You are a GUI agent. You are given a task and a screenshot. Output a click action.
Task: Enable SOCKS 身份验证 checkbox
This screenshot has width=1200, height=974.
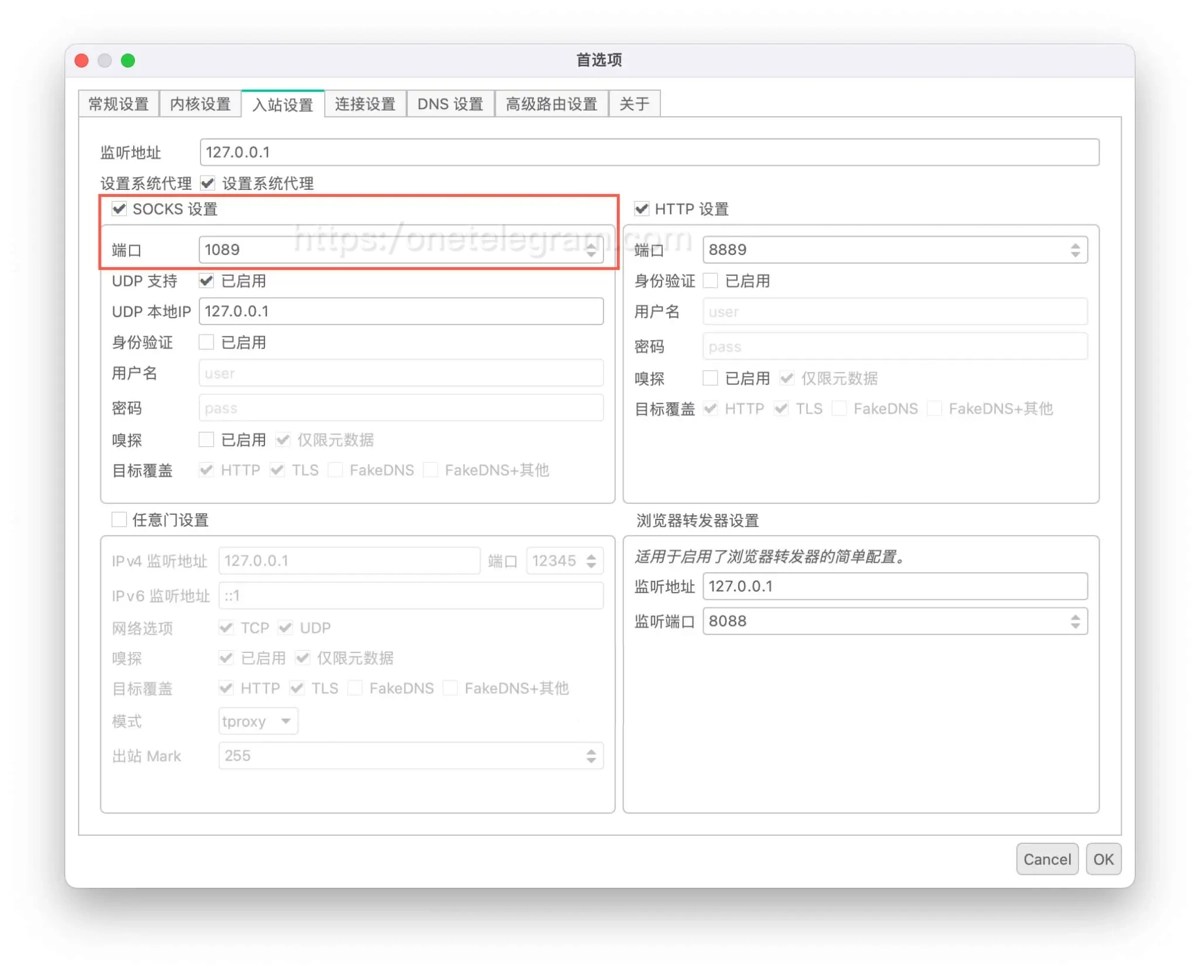point(207,342)
